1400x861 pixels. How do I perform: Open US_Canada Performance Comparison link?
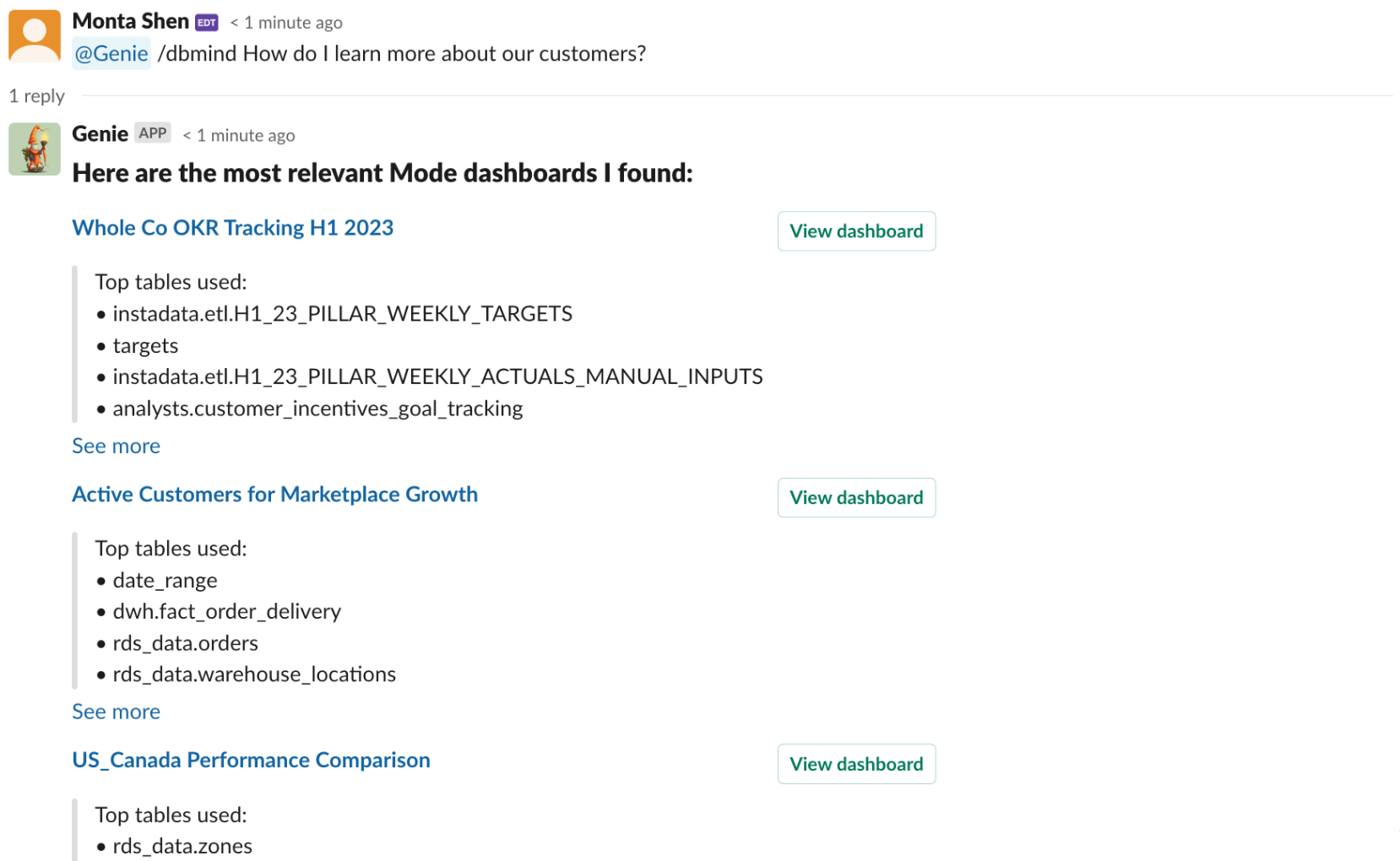(x=252, y=761)
